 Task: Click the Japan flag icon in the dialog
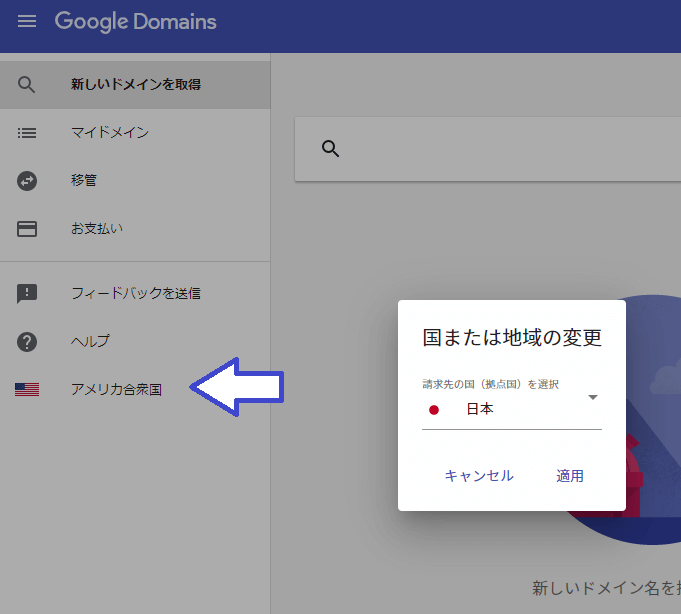434,410
